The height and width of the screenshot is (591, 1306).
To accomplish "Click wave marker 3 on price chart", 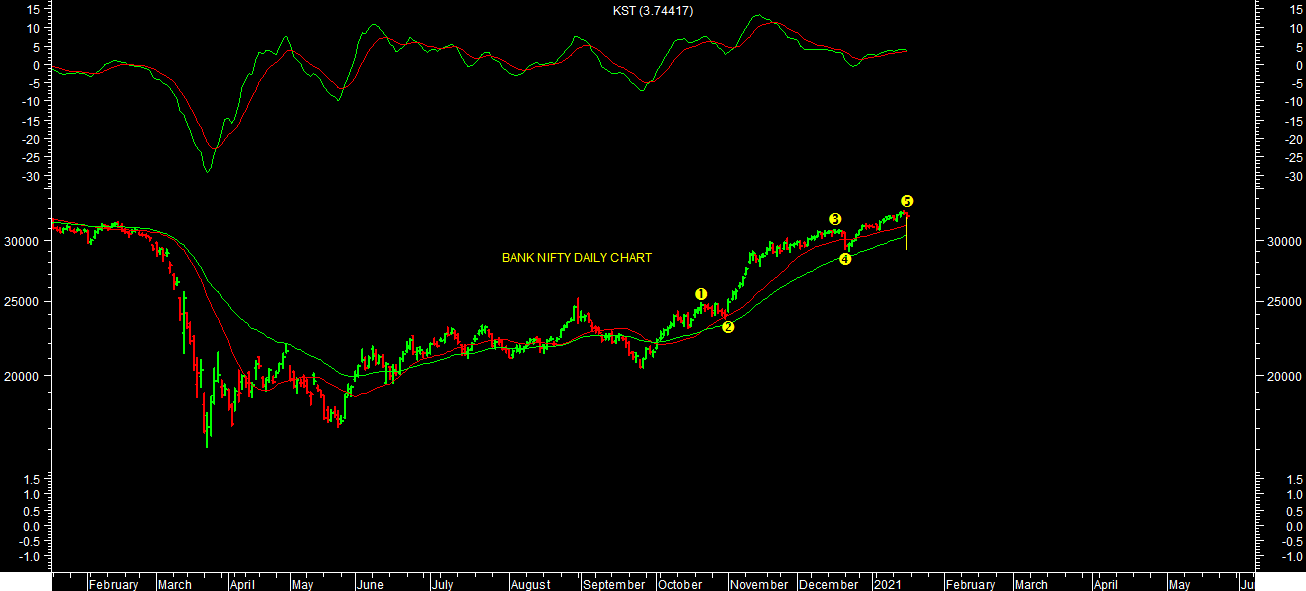I will click(835, 219).
